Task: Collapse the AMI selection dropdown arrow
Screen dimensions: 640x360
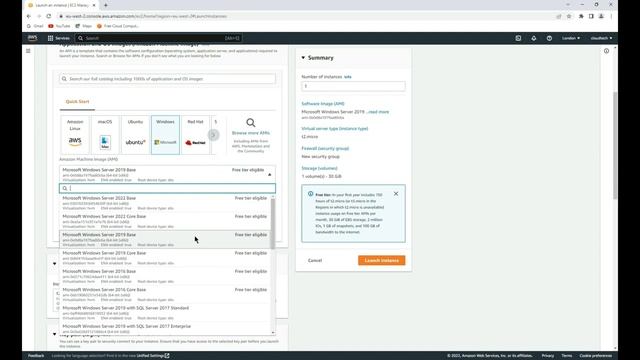Action: 269,175
